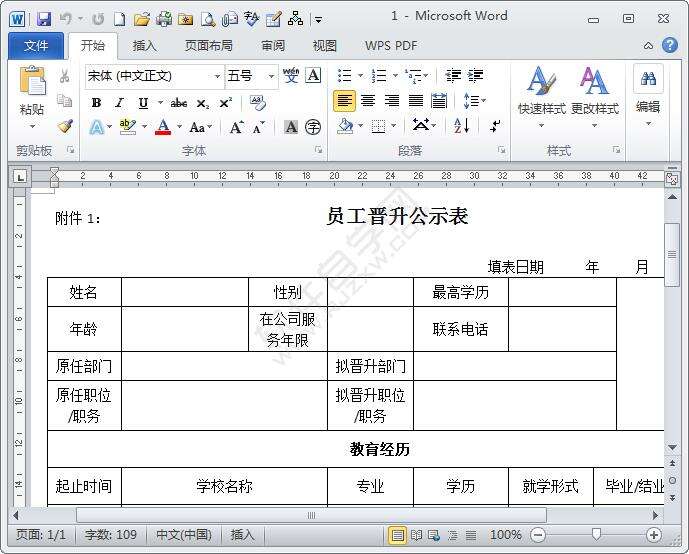
Task: Expand the 粘贴 paste options arrow
Action: (x=32, y=127)
